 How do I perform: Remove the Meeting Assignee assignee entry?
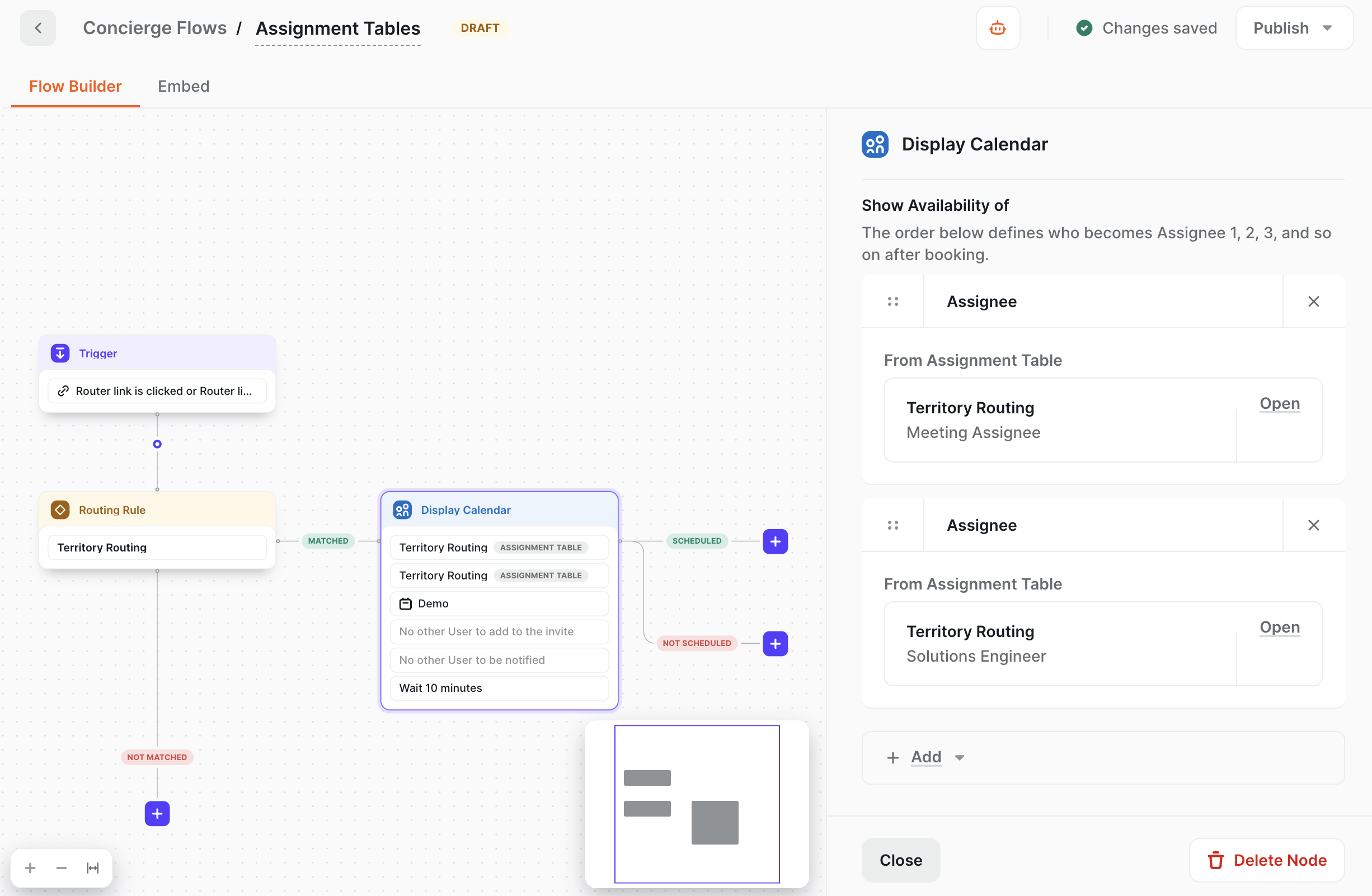pos(1313,301)
